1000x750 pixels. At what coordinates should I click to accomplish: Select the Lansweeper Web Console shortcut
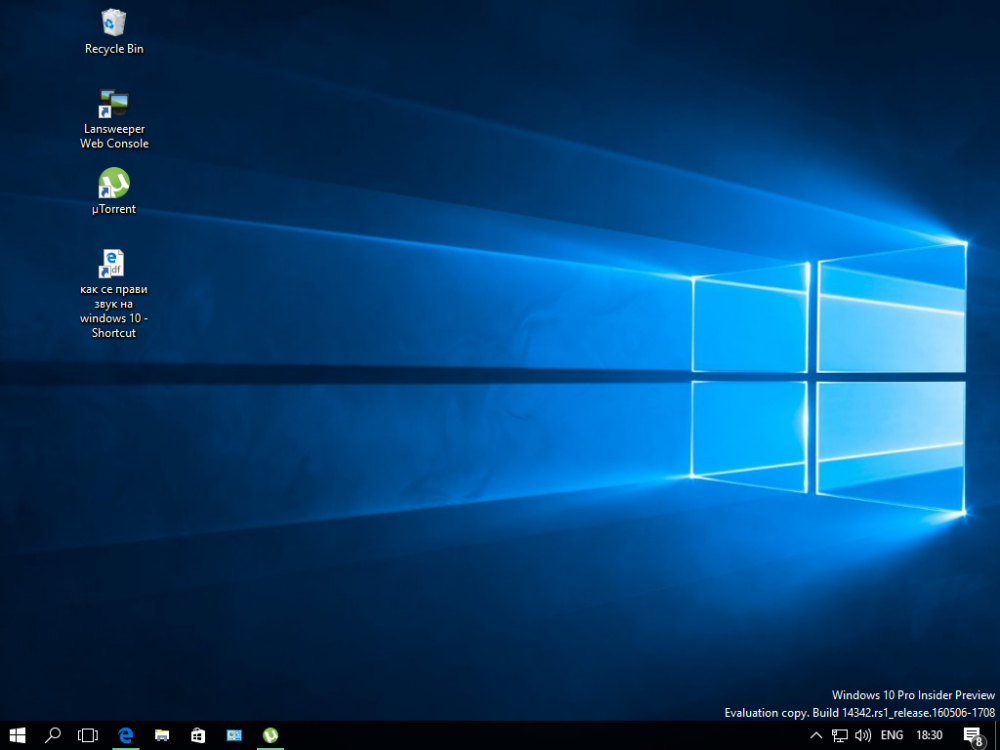pos(114,119)
